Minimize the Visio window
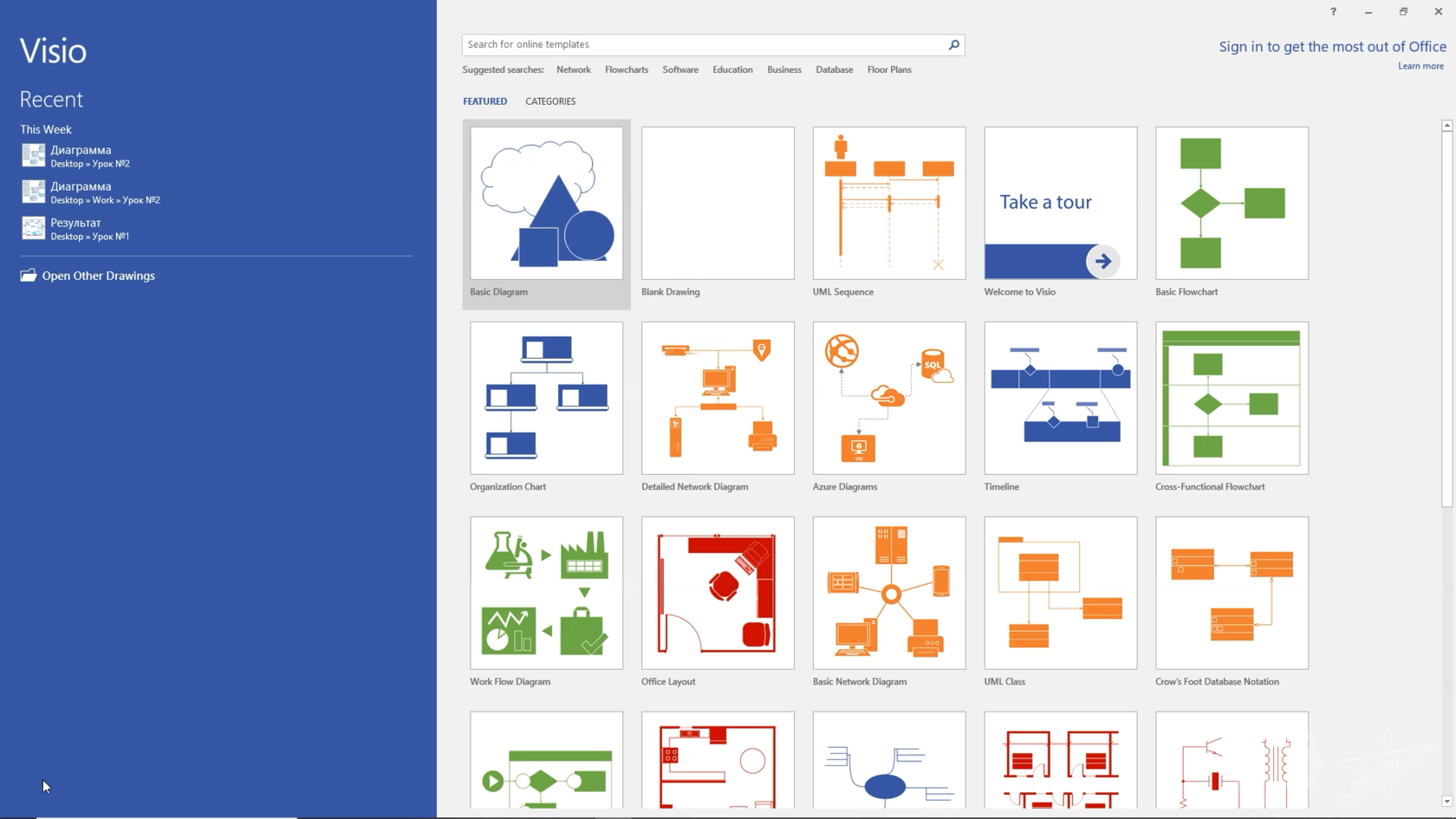 pos(1368,11)
